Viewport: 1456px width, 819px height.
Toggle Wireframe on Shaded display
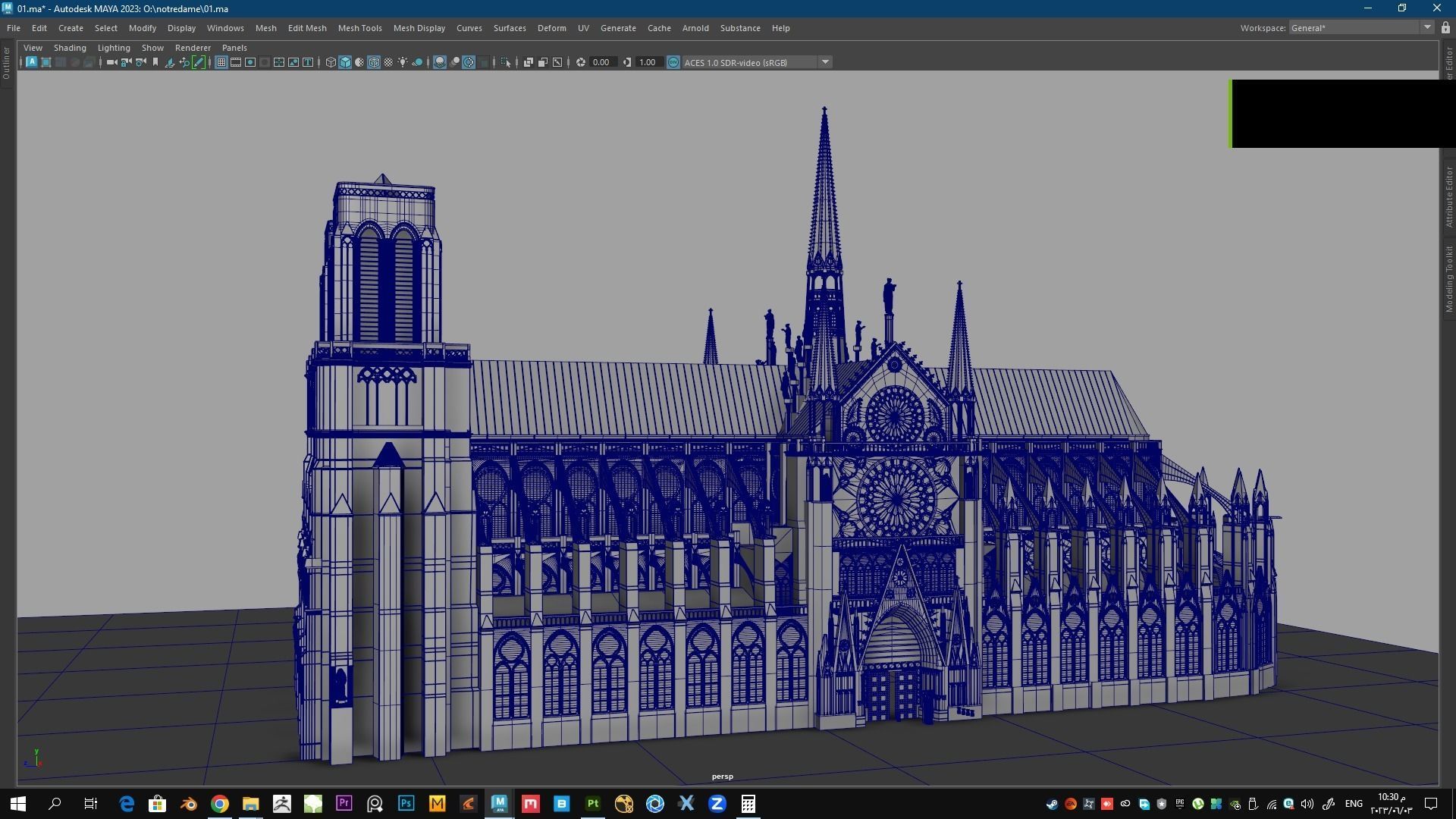tap(374, 62)
